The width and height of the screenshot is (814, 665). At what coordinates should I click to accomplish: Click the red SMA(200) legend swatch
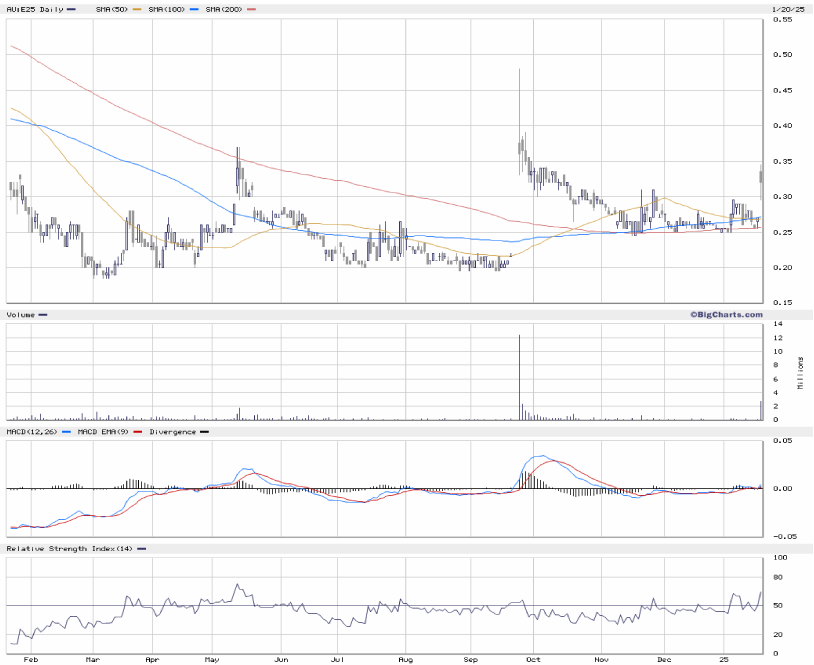[x=251, y=9]
